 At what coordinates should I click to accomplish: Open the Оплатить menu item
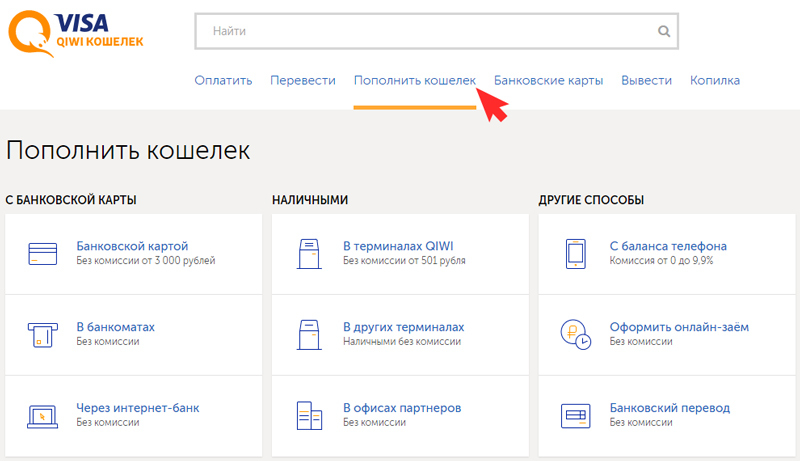[x=223, y=80]
